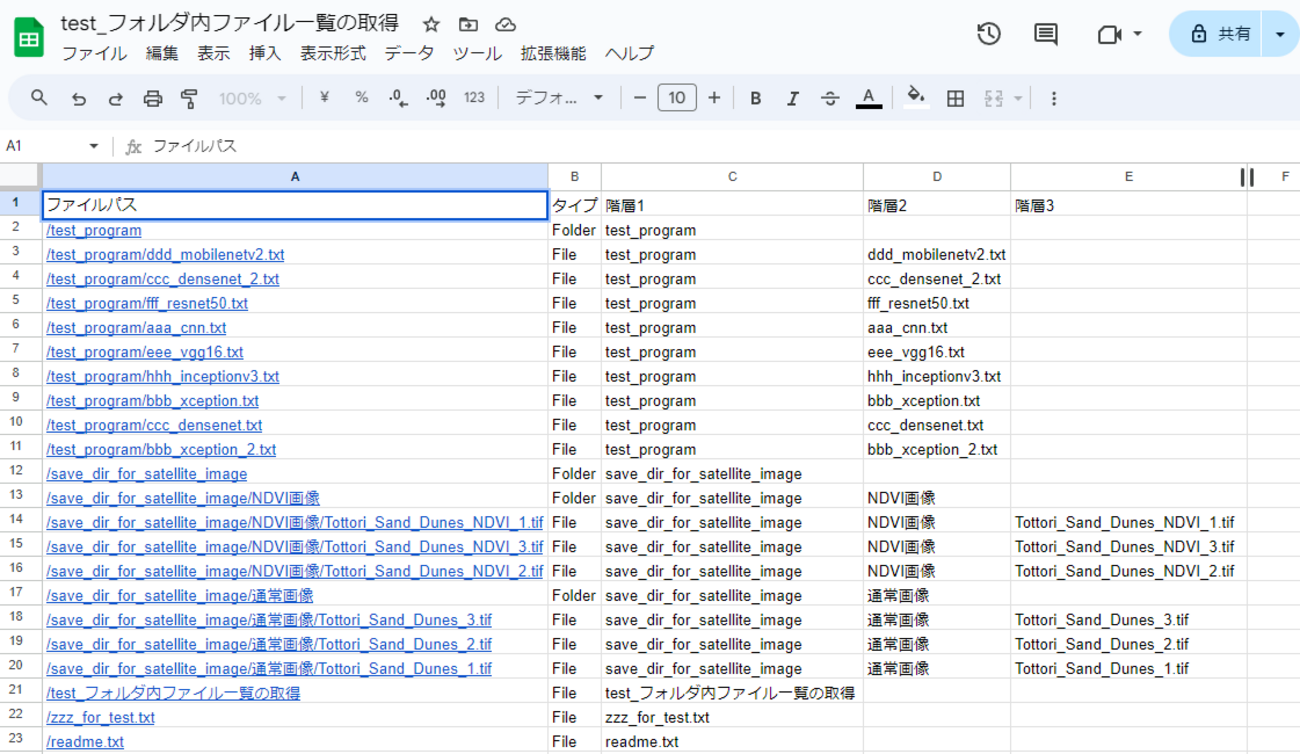Select the paint format roller icon

tap(189, 98)
